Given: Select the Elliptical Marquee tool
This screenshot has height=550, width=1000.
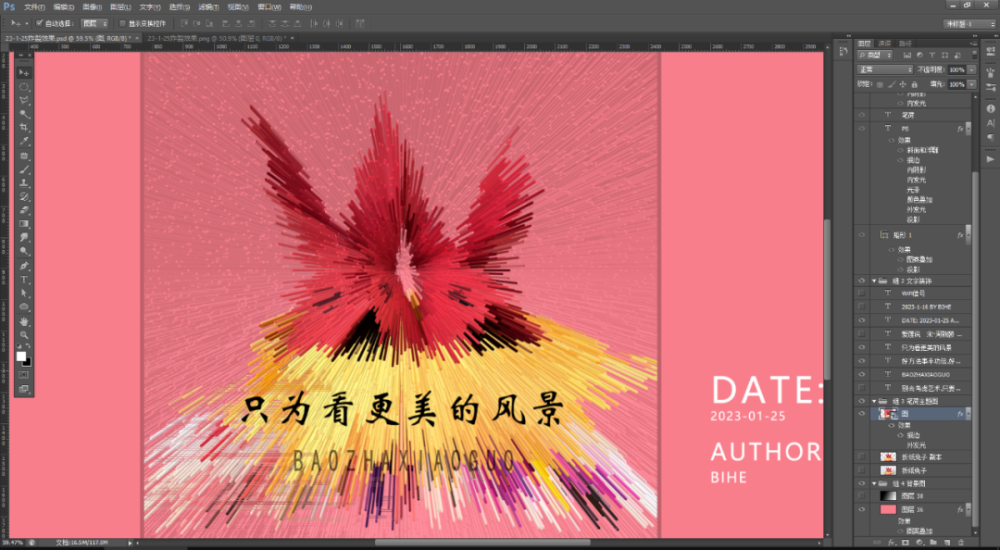Looking at the screenshot, I should 24,87.
